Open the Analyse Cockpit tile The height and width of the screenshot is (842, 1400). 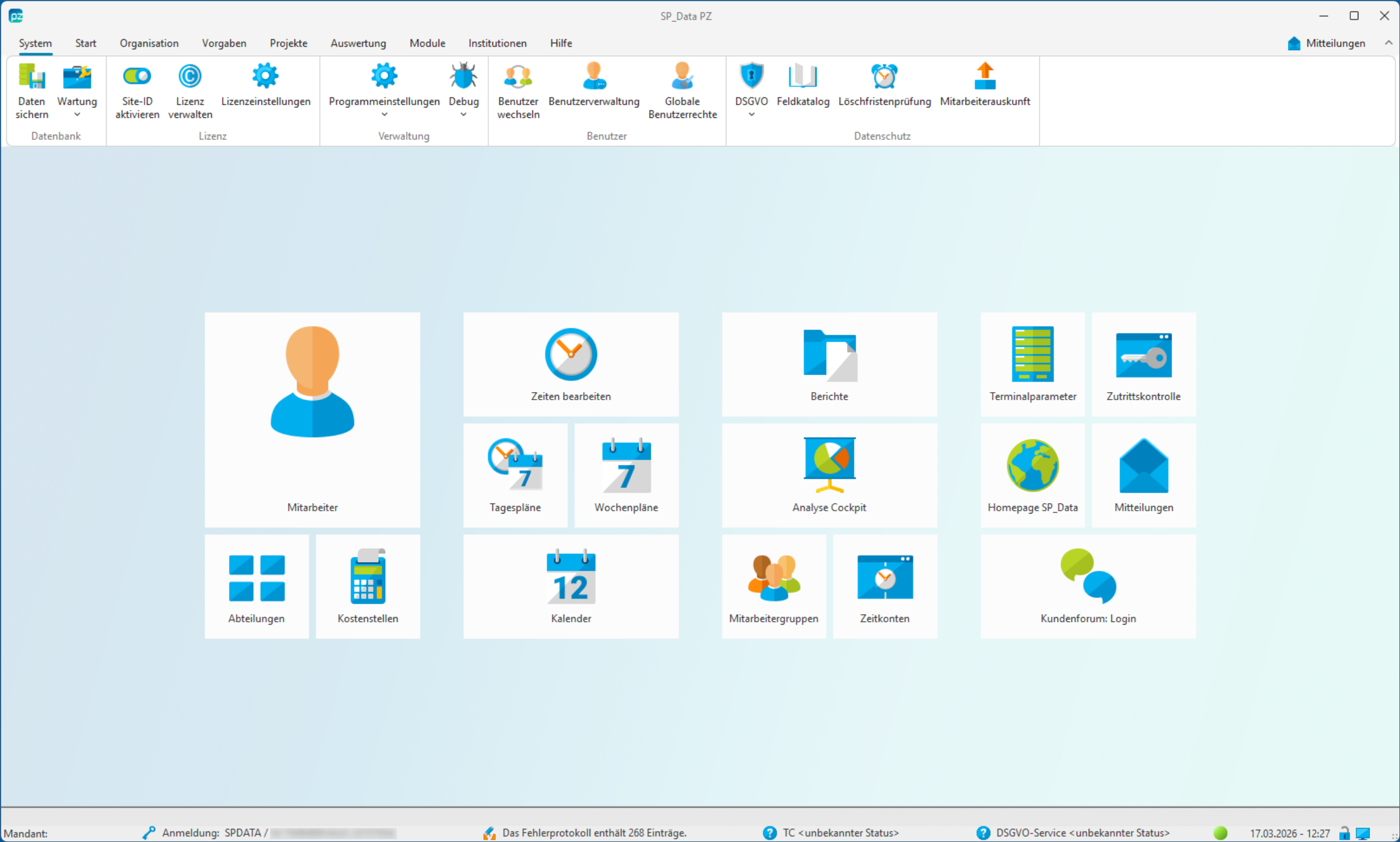tap(829, 475)
